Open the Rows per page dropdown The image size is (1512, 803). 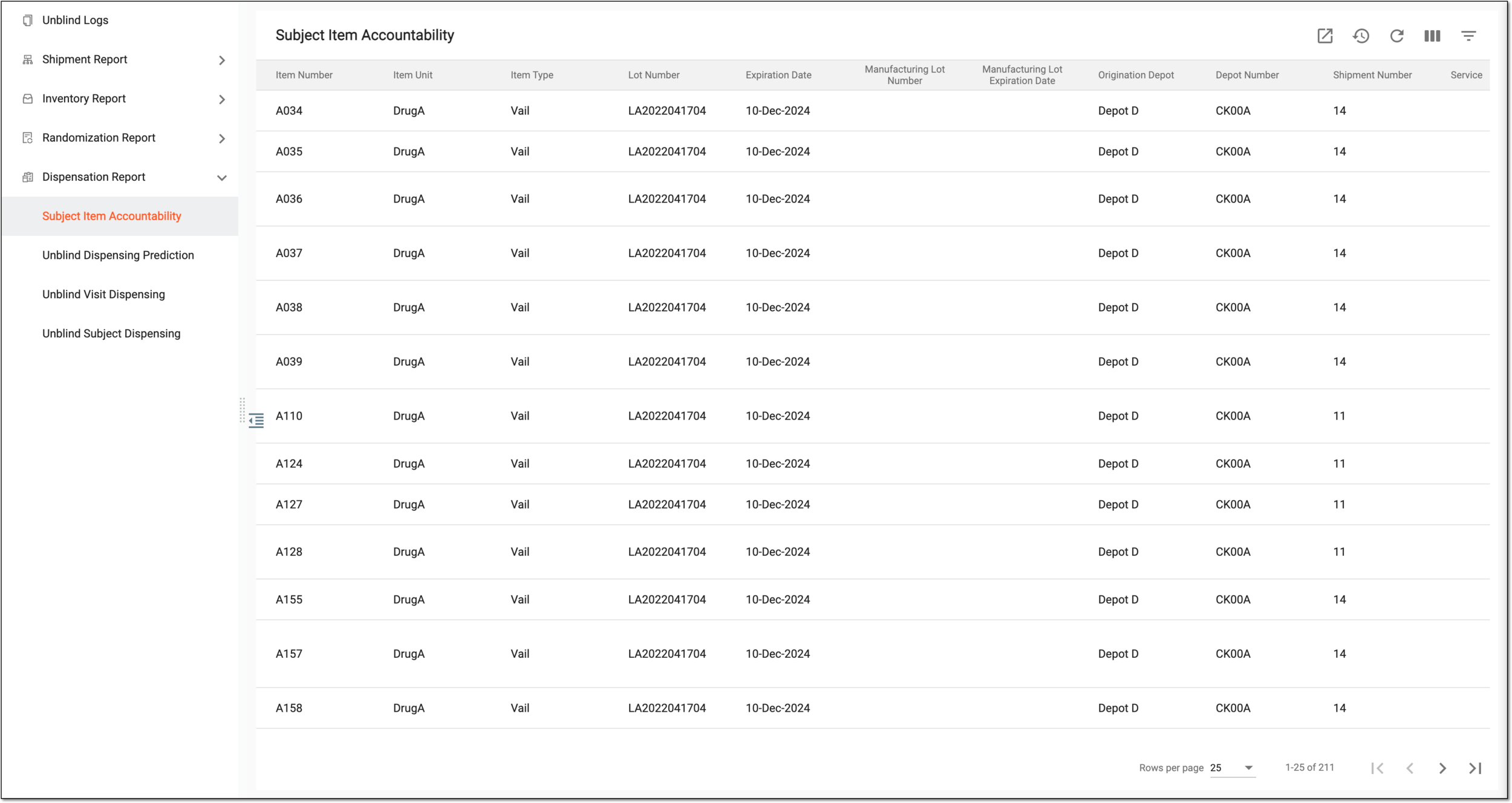[1232, 768]
